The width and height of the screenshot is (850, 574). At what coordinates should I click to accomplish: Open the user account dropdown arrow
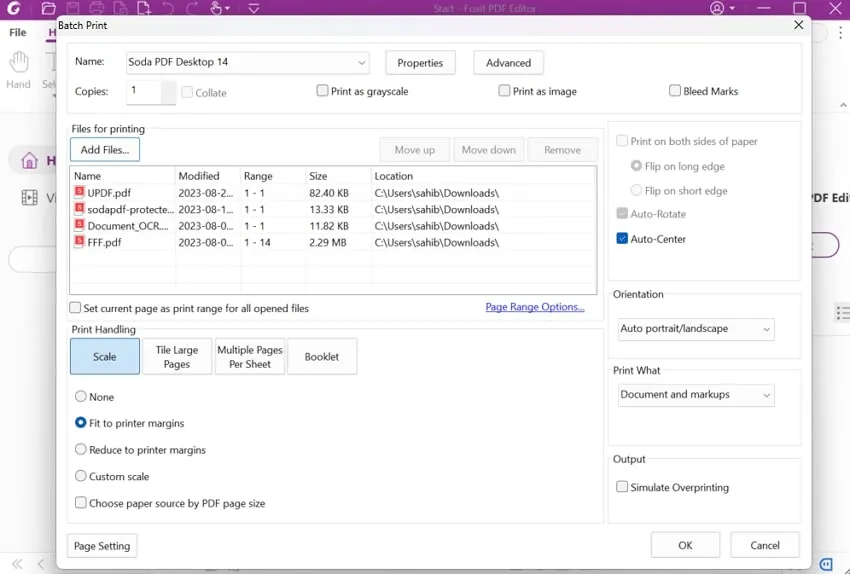pos(732,9)
